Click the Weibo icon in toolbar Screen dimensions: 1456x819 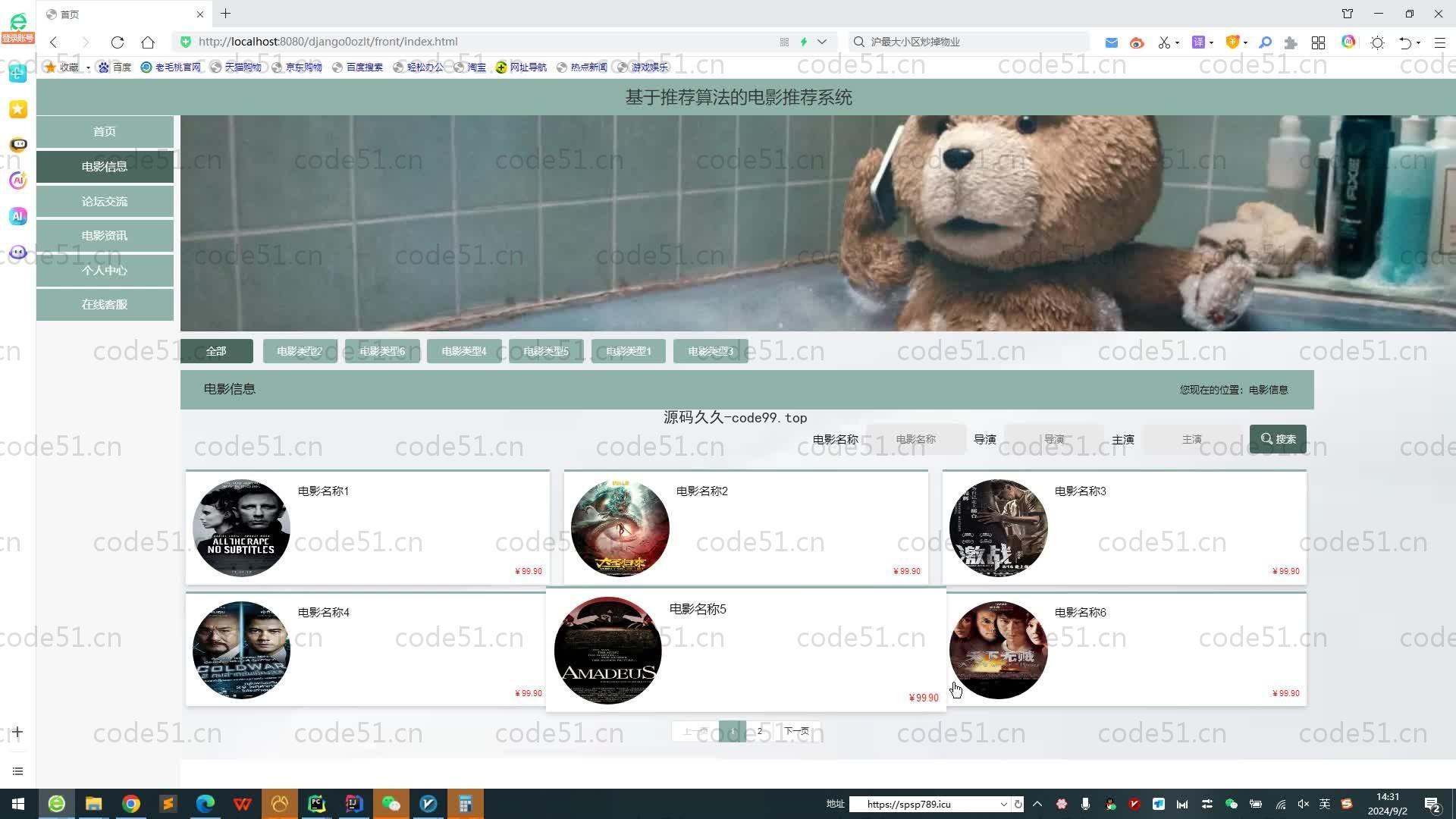coord(1136,42)
